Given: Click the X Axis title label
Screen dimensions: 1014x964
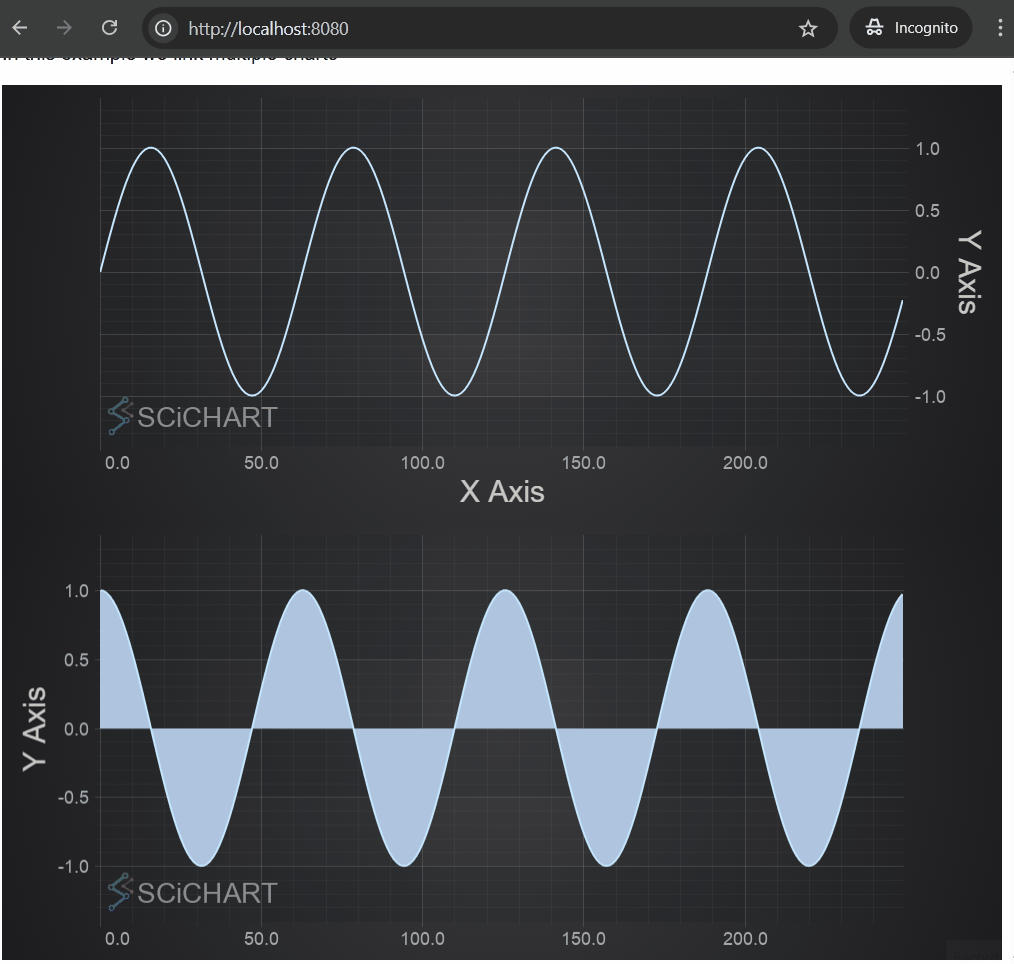Looking at the screenshot, I should (x=502, y=491).
